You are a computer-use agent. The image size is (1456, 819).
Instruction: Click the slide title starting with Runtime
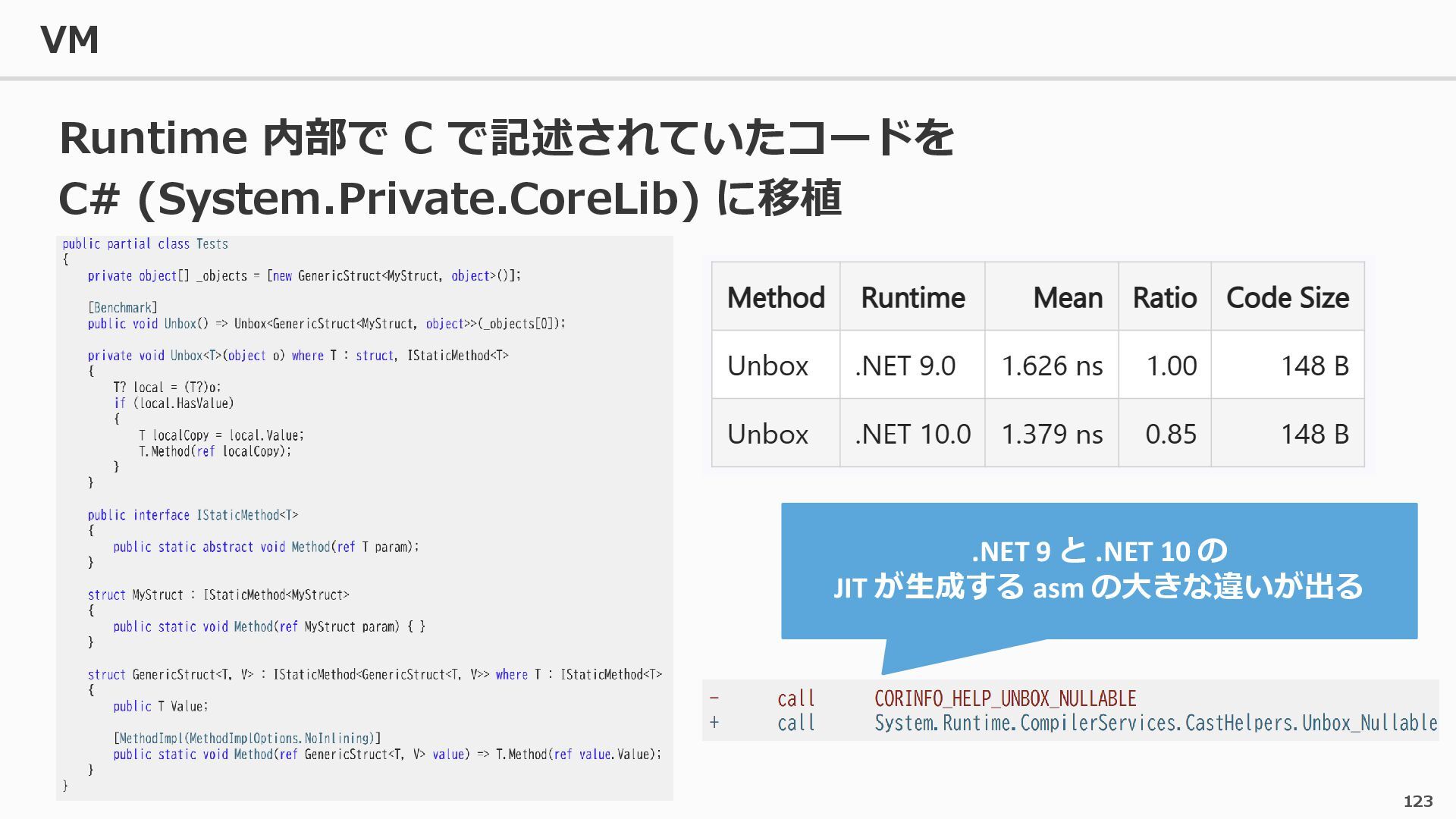coord(506,138)
